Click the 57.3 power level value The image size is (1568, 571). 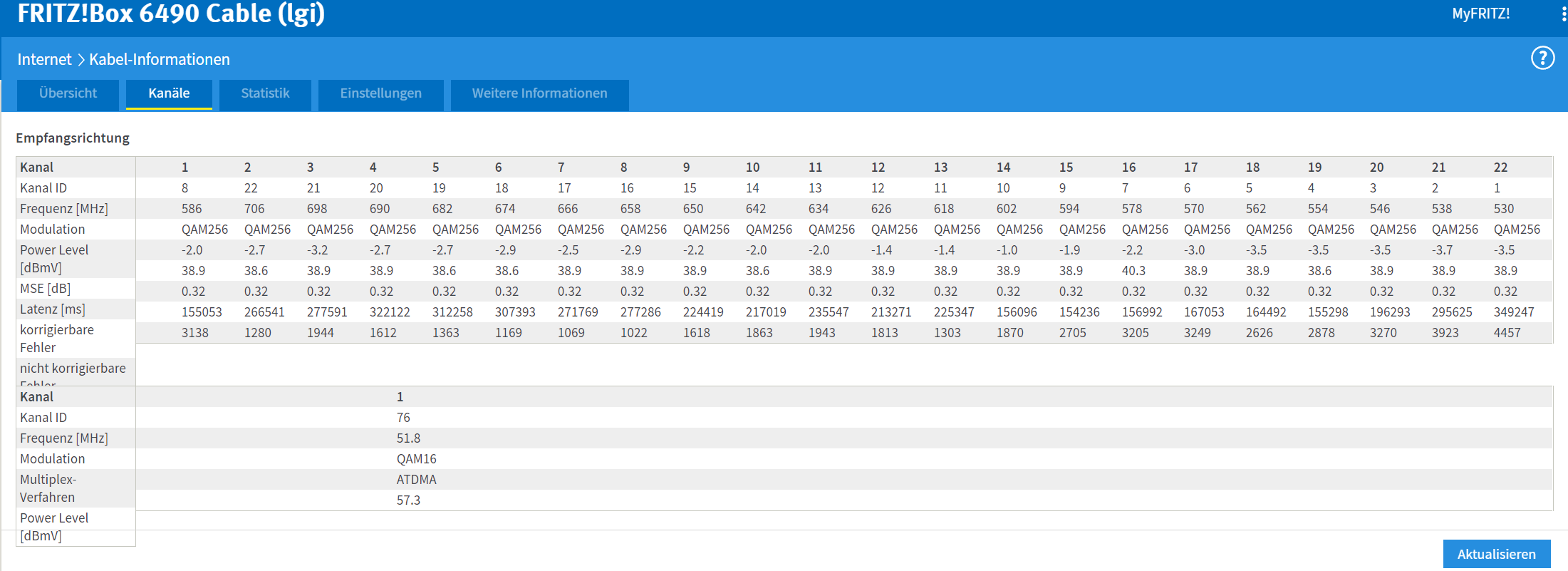pos(408,500)
